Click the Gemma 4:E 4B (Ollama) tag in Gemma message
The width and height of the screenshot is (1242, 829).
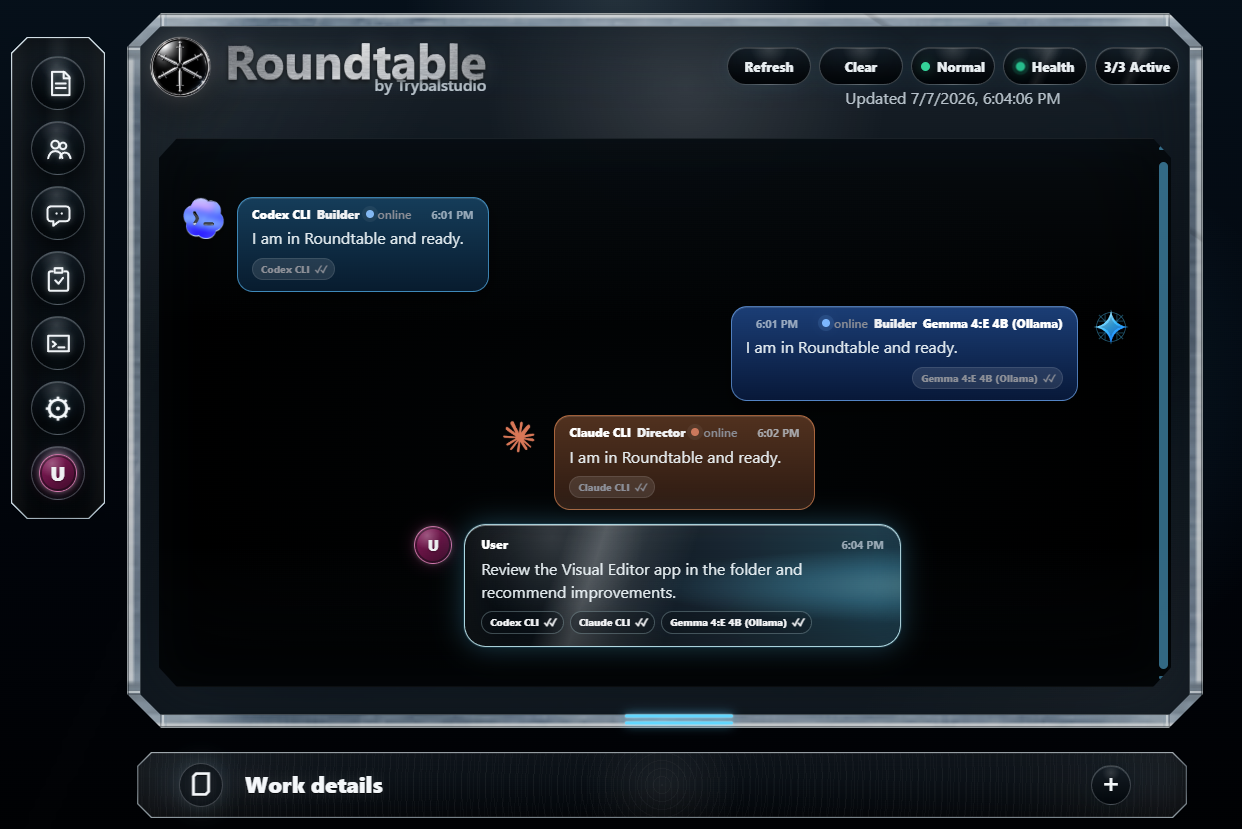(987, 378)
